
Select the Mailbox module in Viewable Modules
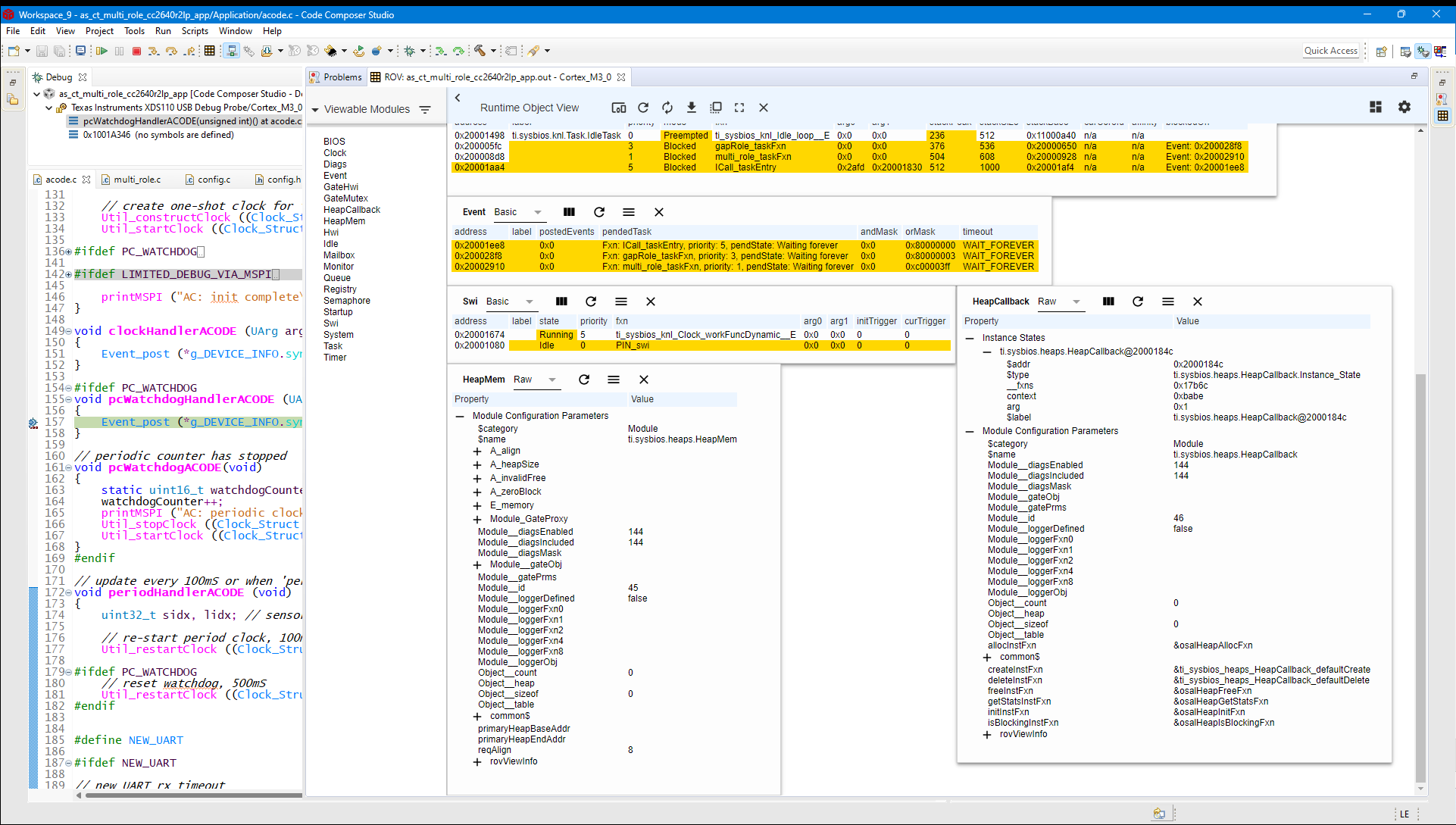click(x=339, y=255)
